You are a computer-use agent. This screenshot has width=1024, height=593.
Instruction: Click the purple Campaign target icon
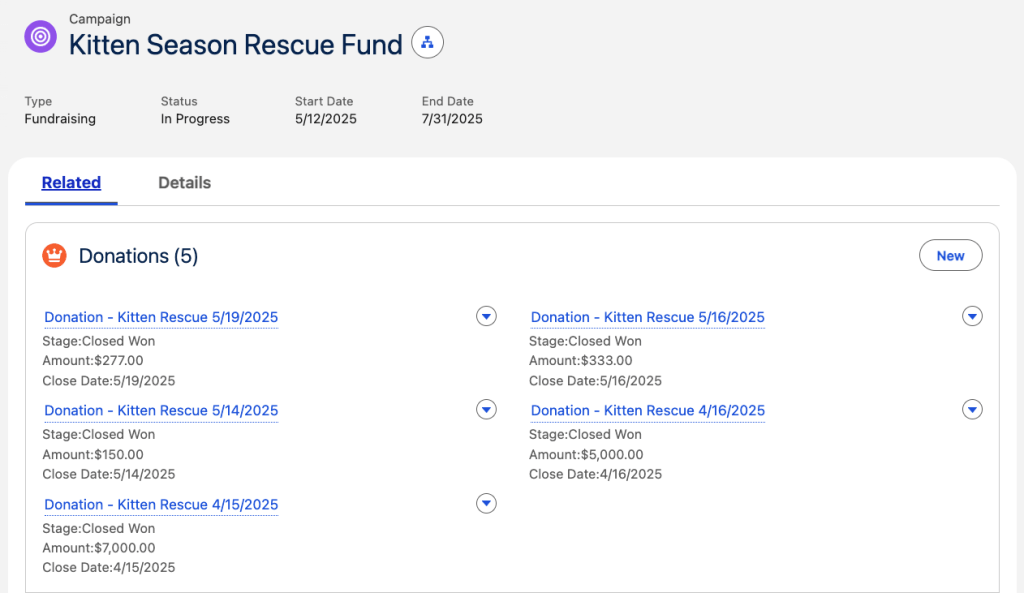[41, 37]
